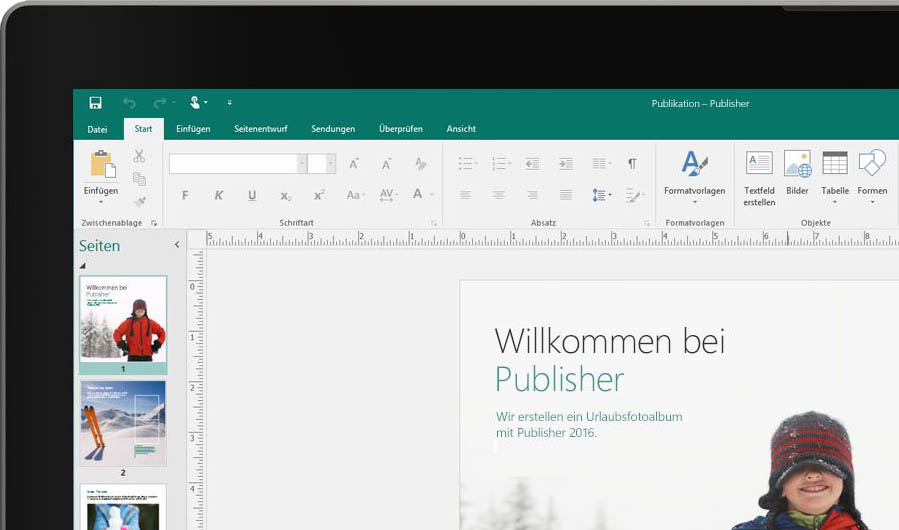Screen dimensions: 899x530
Task: Open the Datei tab
Action: (97, 129)
